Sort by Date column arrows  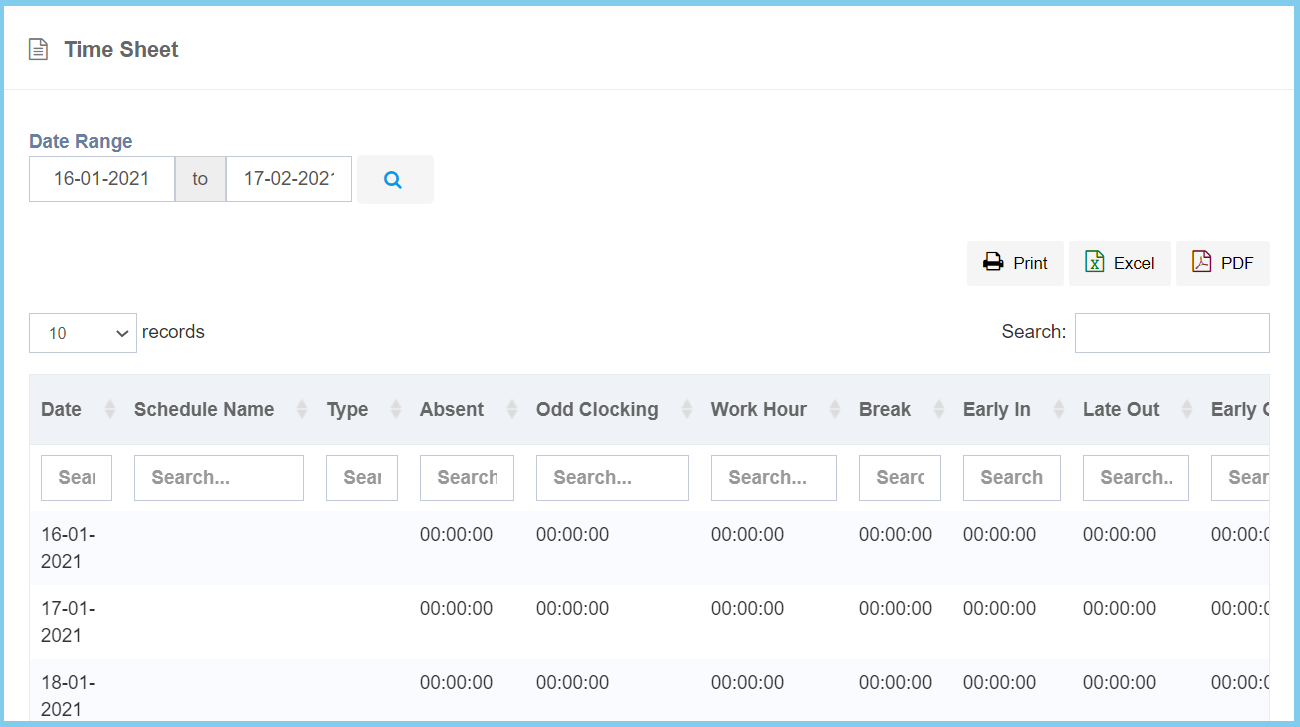click(109, 410)
